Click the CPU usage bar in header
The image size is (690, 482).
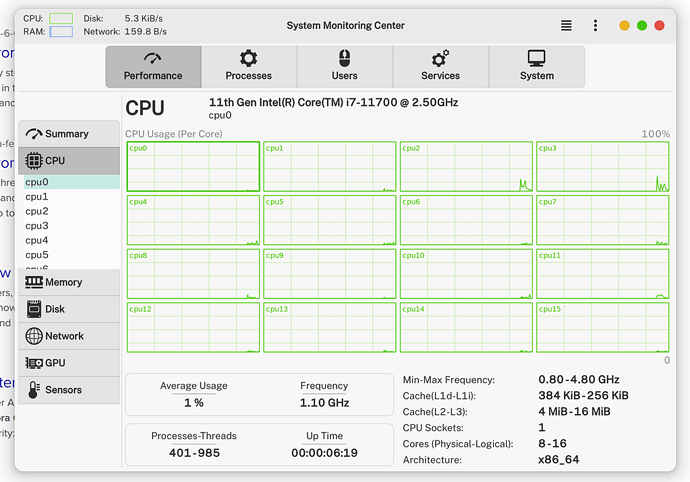coord(61,18)
